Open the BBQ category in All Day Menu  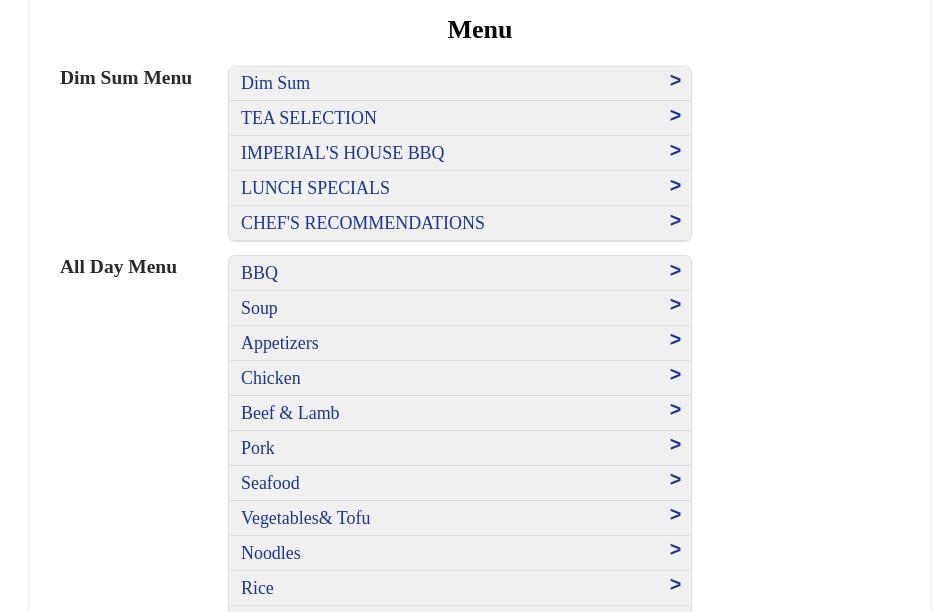pos(259,273)
